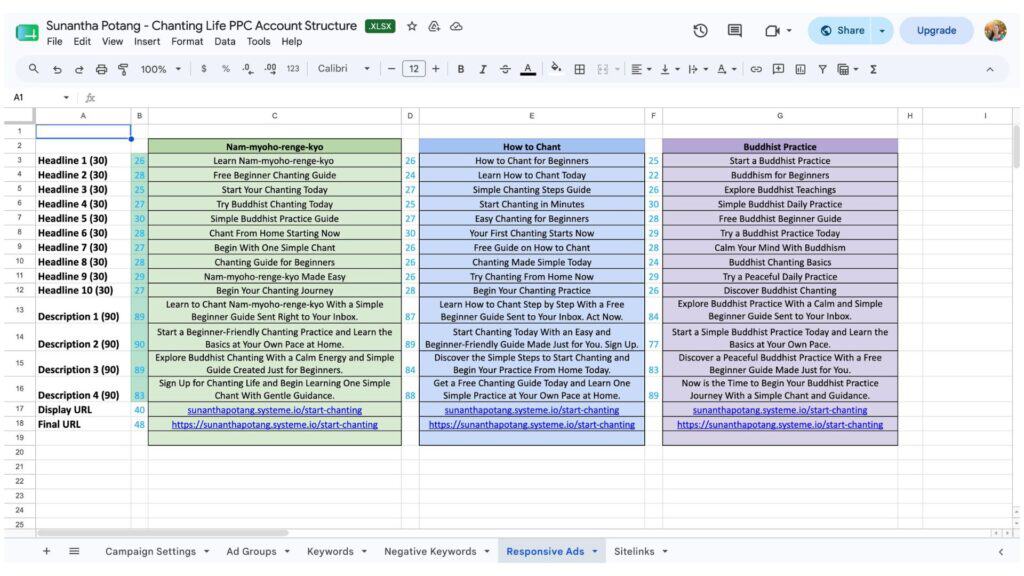Open the account profile picture
This screenshot has height=576, width=1024.
(x=995, y=30)
